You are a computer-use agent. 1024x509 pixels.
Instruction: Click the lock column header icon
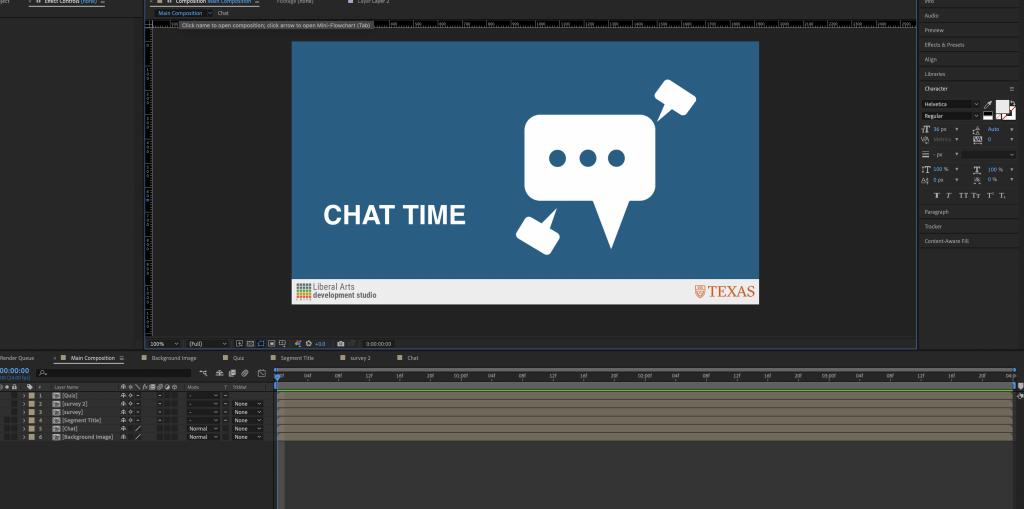click(14, 387)
